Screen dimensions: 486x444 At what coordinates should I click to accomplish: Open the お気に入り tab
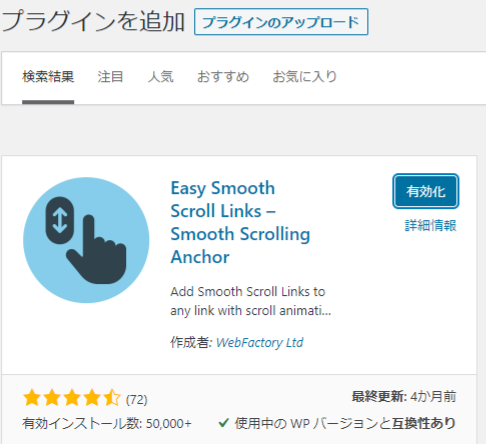pyautogui.click(x=304, y=77)
